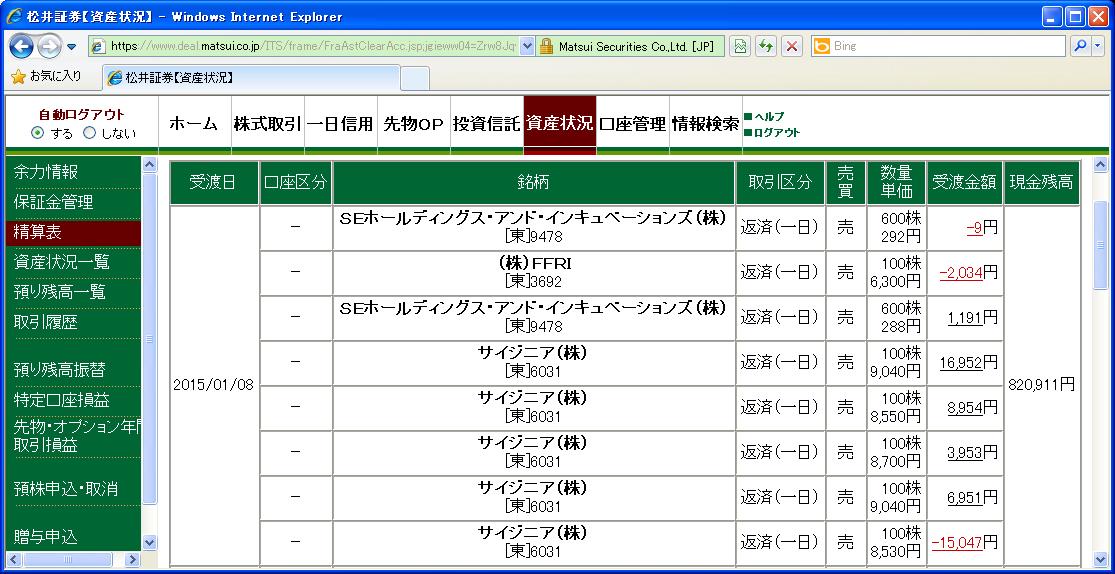Open 保証金管理 in the sidebar
This screenshot has height=574, width=1115.
coord(53,202)
